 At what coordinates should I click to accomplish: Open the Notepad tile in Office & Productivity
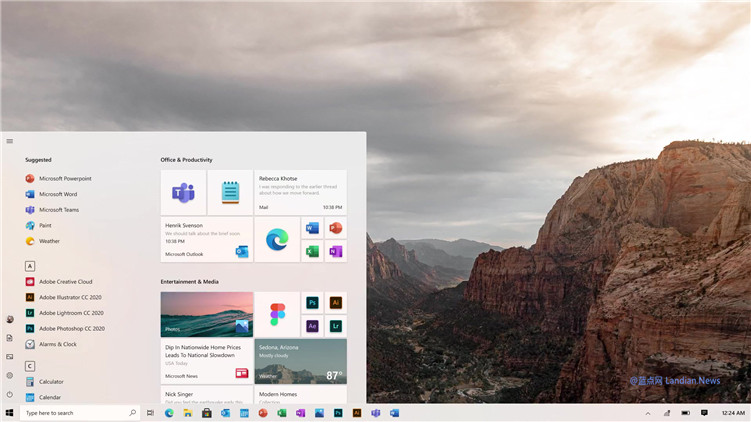point(230,193)
